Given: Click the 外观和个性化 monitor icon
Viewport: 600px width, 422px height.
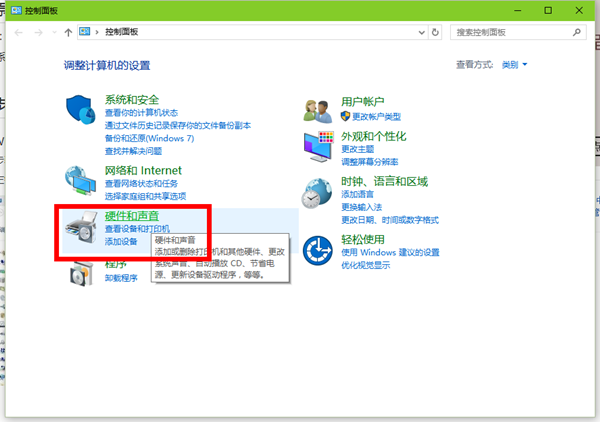Looking at the screenshot, I should [x=318, y=147].
